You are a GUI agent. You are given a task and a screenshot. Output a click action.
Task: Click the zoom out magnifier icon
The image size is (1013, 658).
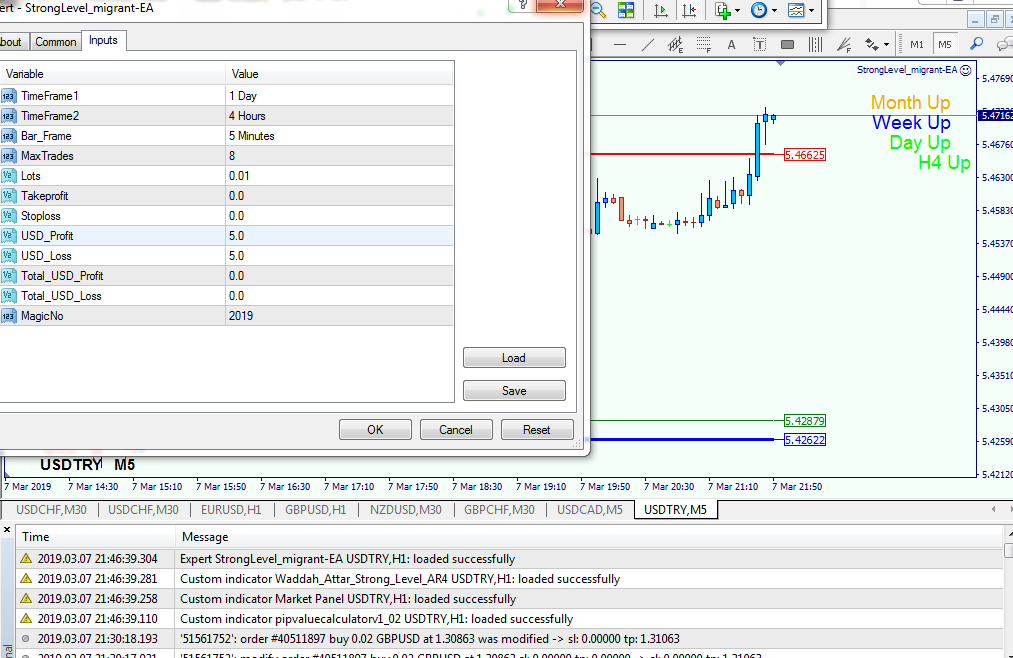click(x=599, y=11)
